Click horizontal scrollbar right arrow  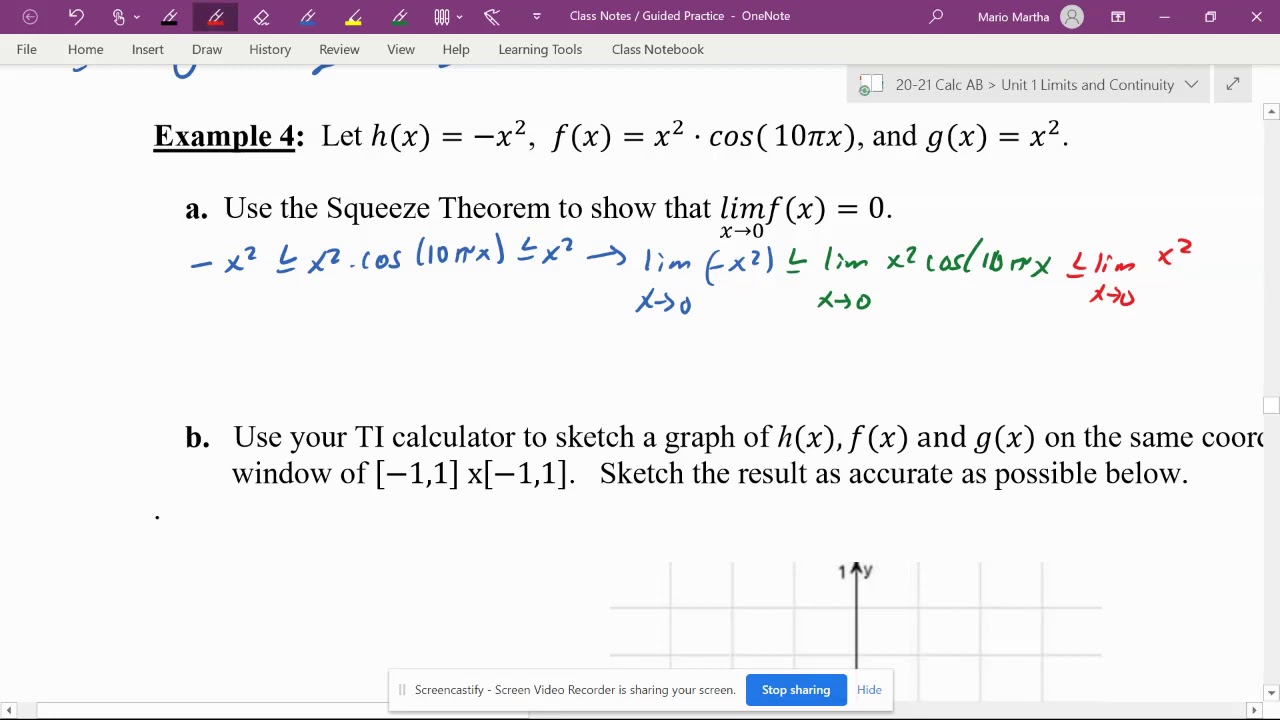1255,710
